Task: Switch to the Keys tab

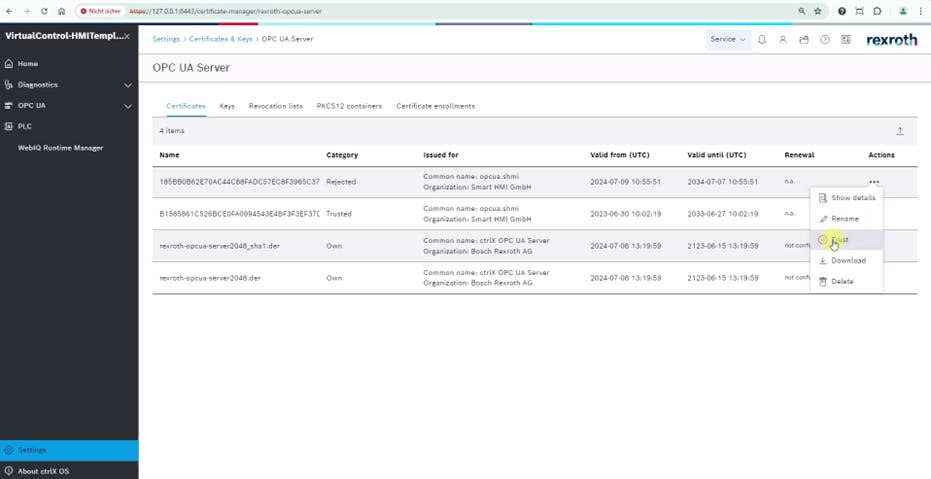Action: pos(227,106)
